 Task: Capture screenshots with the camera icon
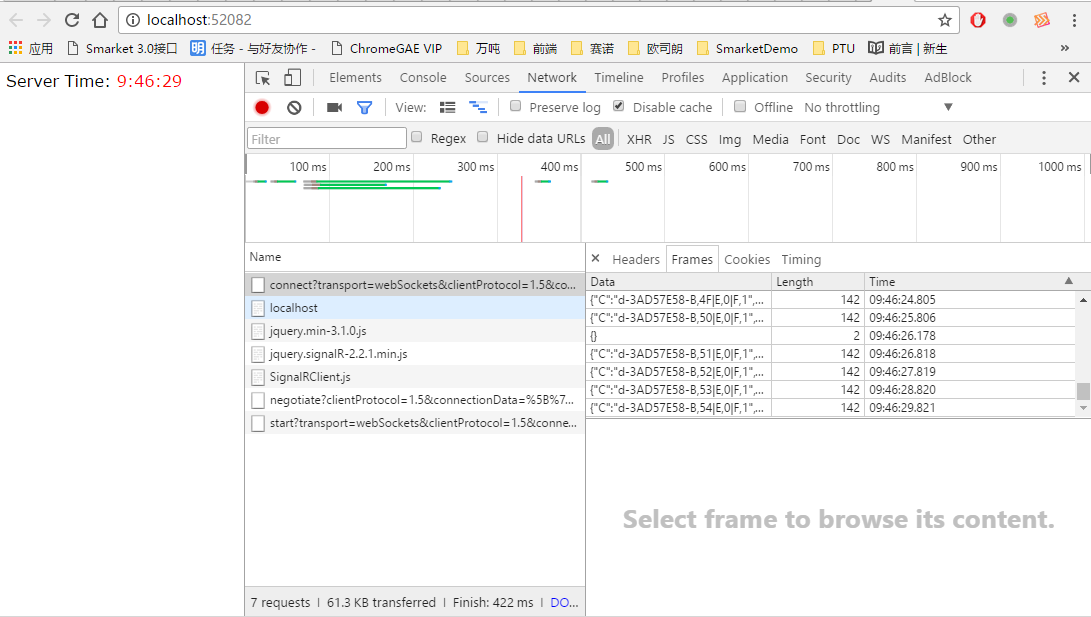335,108
